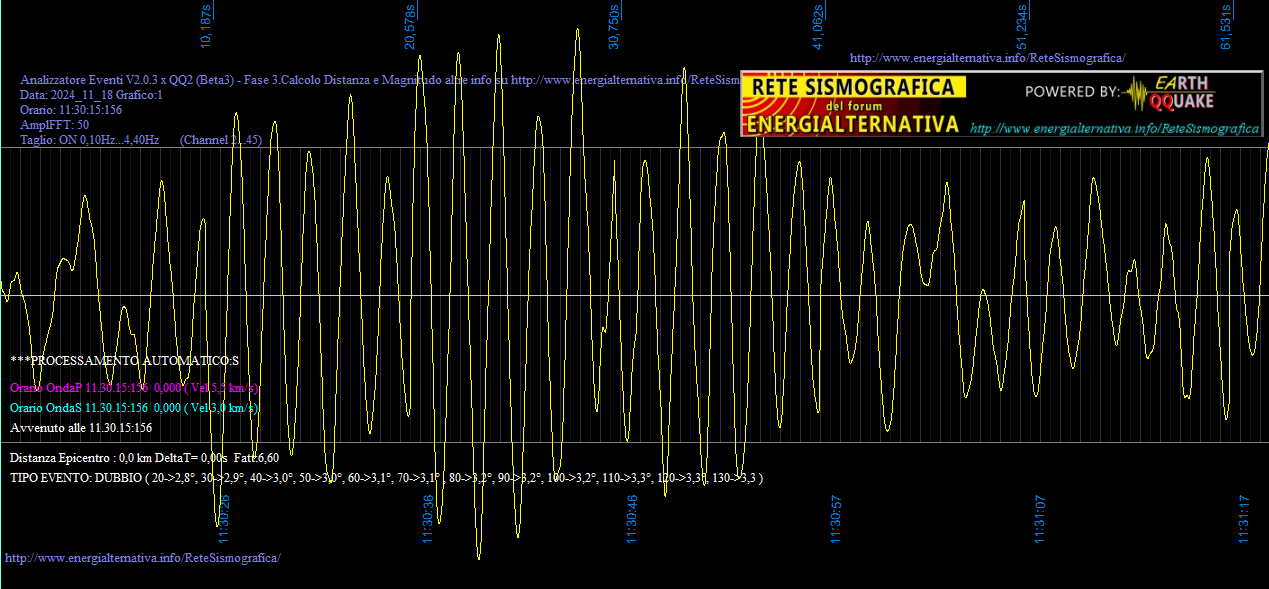This screenshot has height=589, width=1269.
Task: Click the 11:30:26 clock time label
Action: point(225,519)
